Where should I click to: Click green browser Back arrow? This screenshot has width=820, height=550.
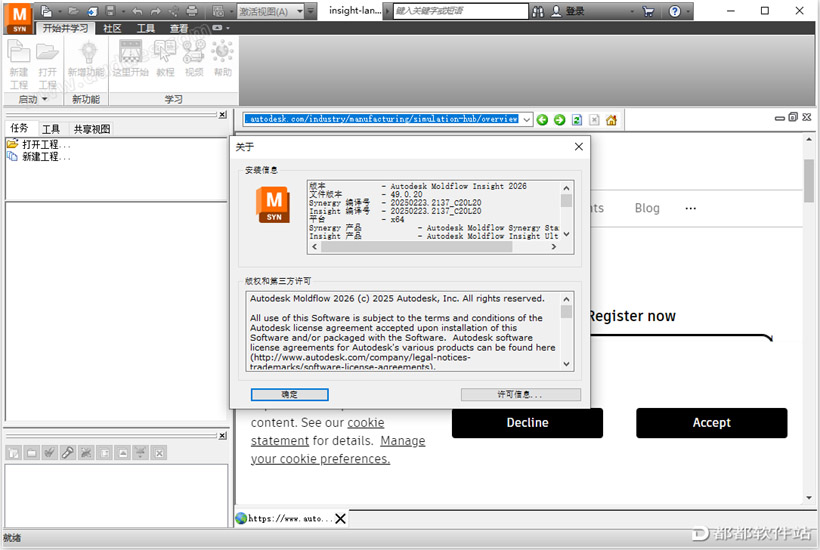click(x=542, y=120)
